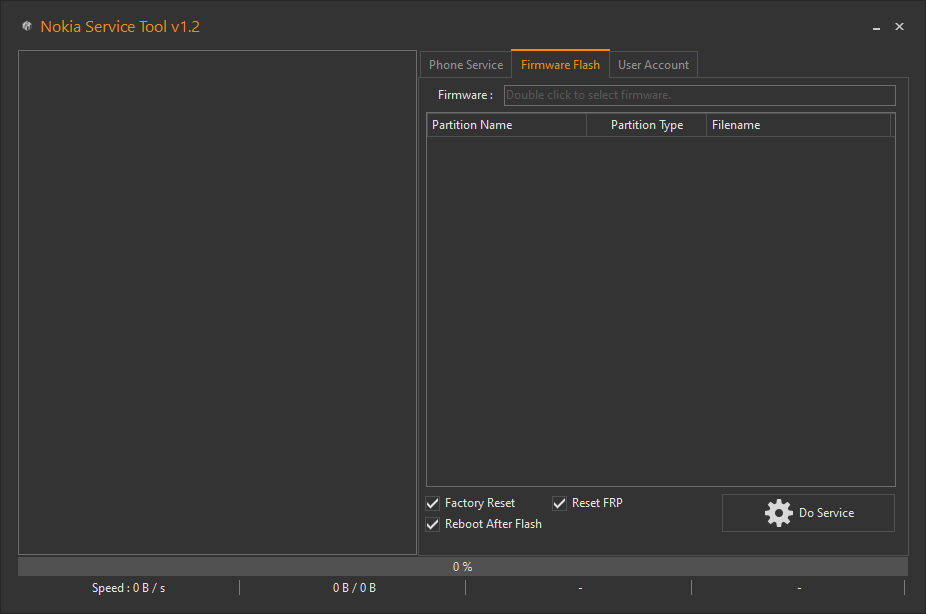The width and height of the screenshot is (926, 614).
Task: Minimize the Nokia Service Tool window
Action: [876, 27]
